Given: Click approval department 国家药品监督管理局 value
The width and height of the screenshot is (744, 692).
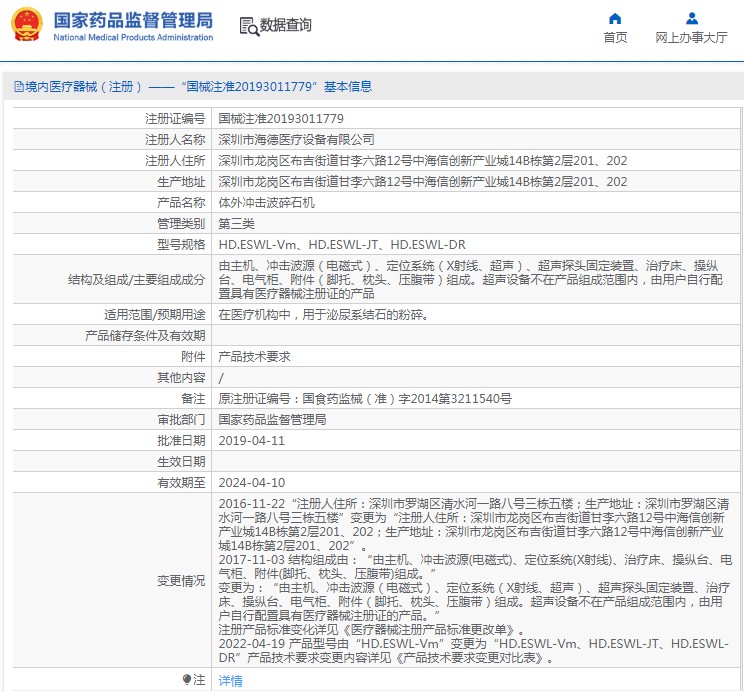Looking at the screenshot, I should point(272,420).
